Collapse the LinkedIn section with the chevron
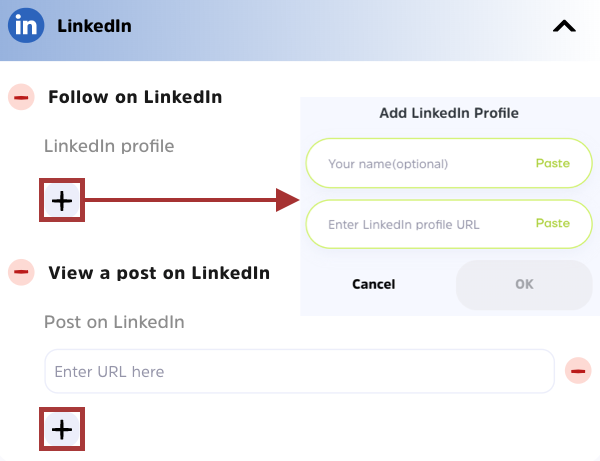The height and width of the screenshot is (461, 600). tap(564, 27)
